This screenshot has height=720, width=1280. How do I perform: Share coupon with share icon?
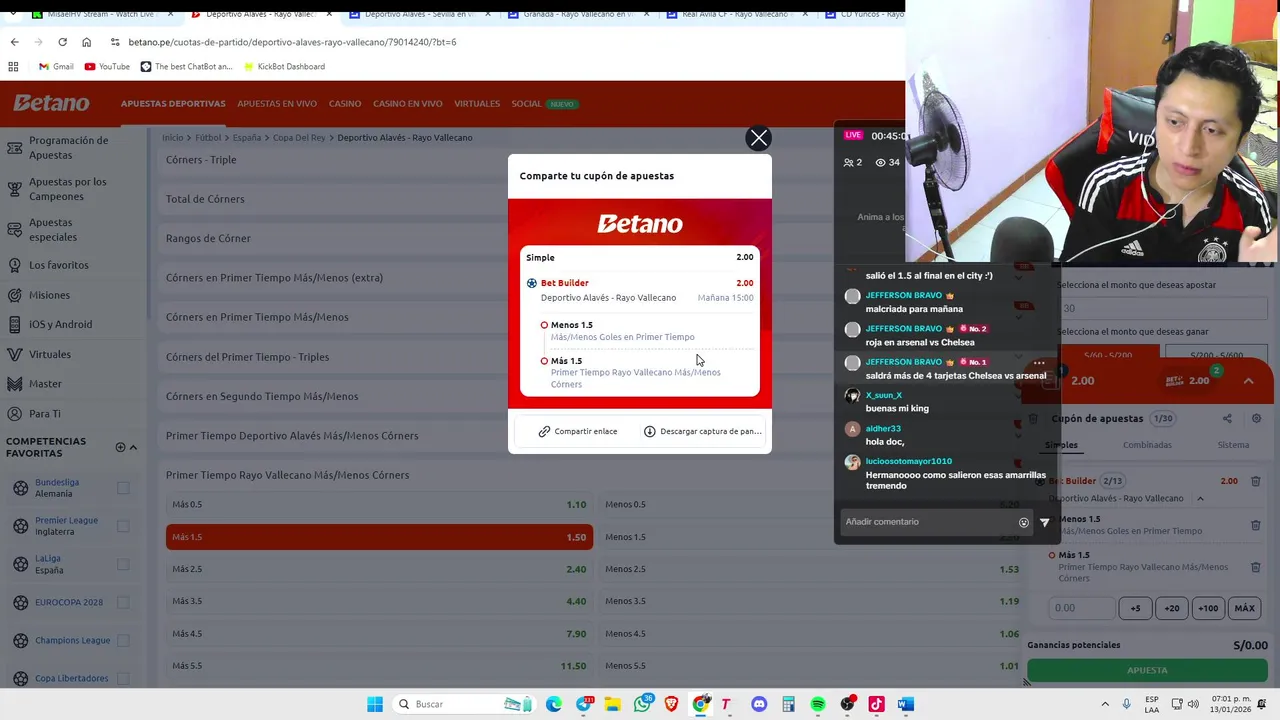point(1227,419)
